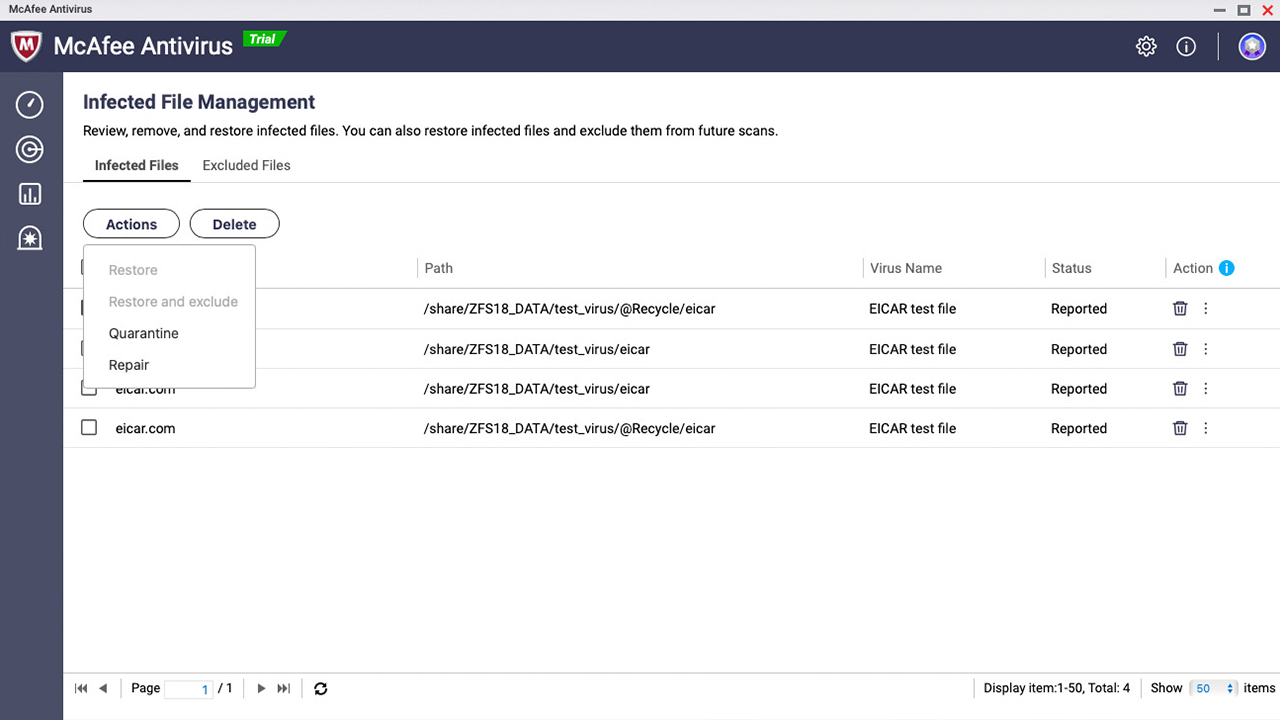Go to last page icon
The height and width of the screenshot is (720, 1280).
point(284,688)
